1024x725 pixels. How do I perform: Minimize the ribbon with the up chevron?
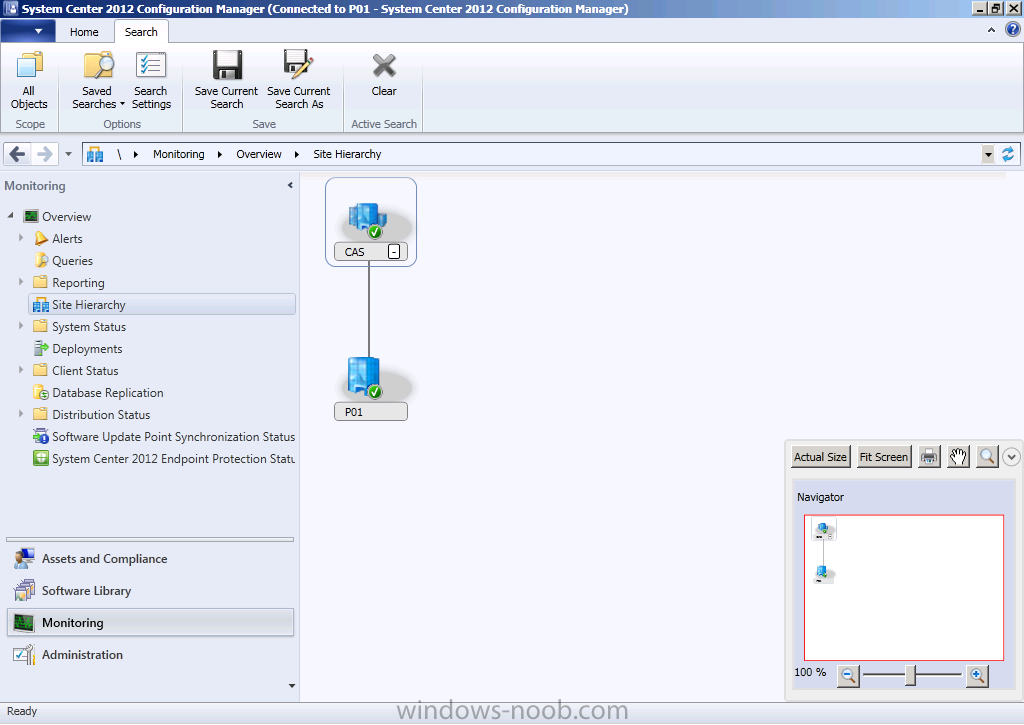coord(991,30)
